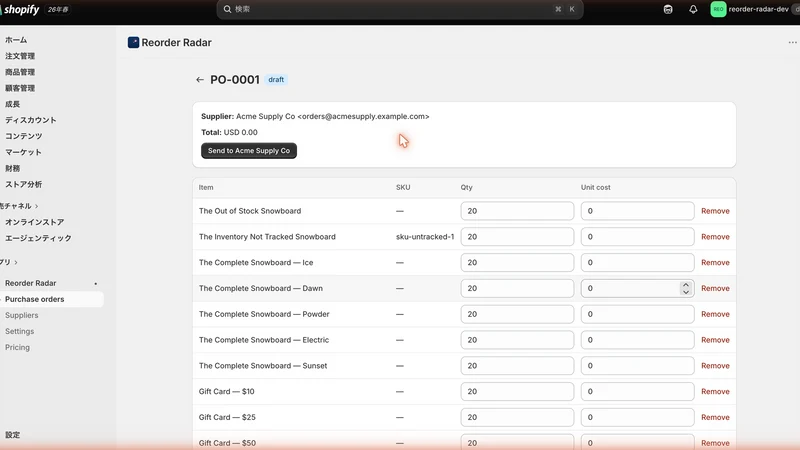800x450 pixels.
Task: Click Send to Acme Supply Co button
Action: click(249, 151)
